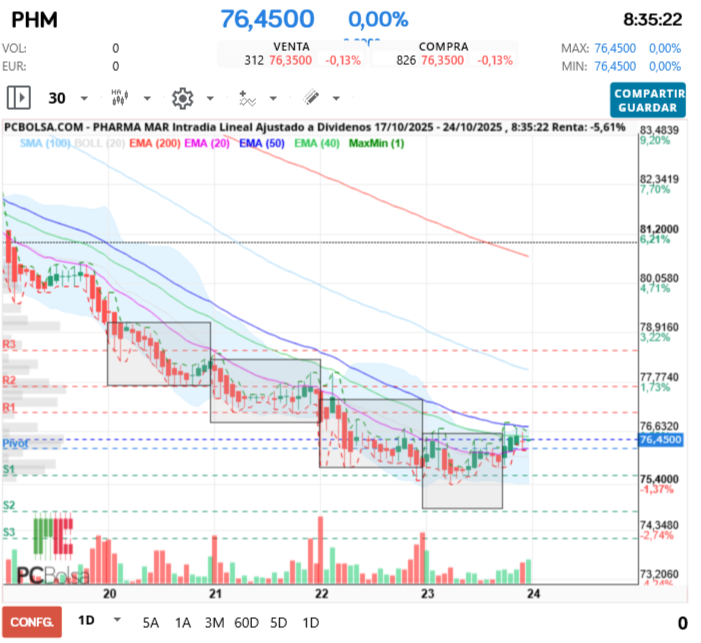This screenshot has width=701, height=643.
Task: Click the R2 resistance label
Action: (x=9, y=381)
